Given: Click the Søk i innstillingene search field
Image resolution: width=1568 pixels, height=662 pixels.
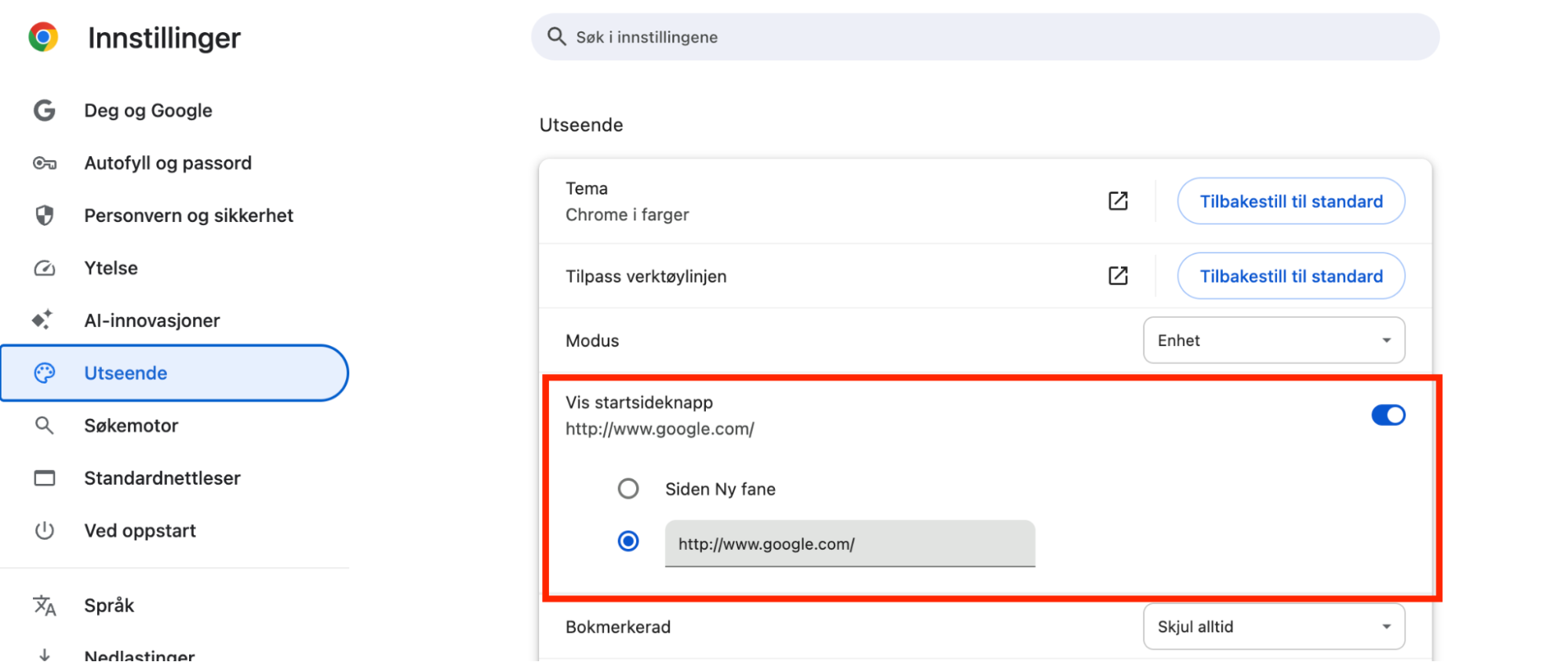Looking at the screenshot, I should 985,37.
